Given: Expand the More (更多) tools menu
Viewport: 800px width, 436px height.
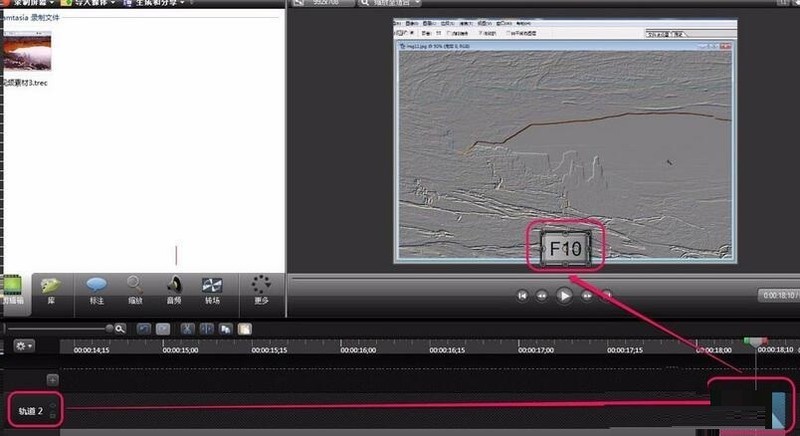Looking at the screenshot, I should [x=261, y=291].
